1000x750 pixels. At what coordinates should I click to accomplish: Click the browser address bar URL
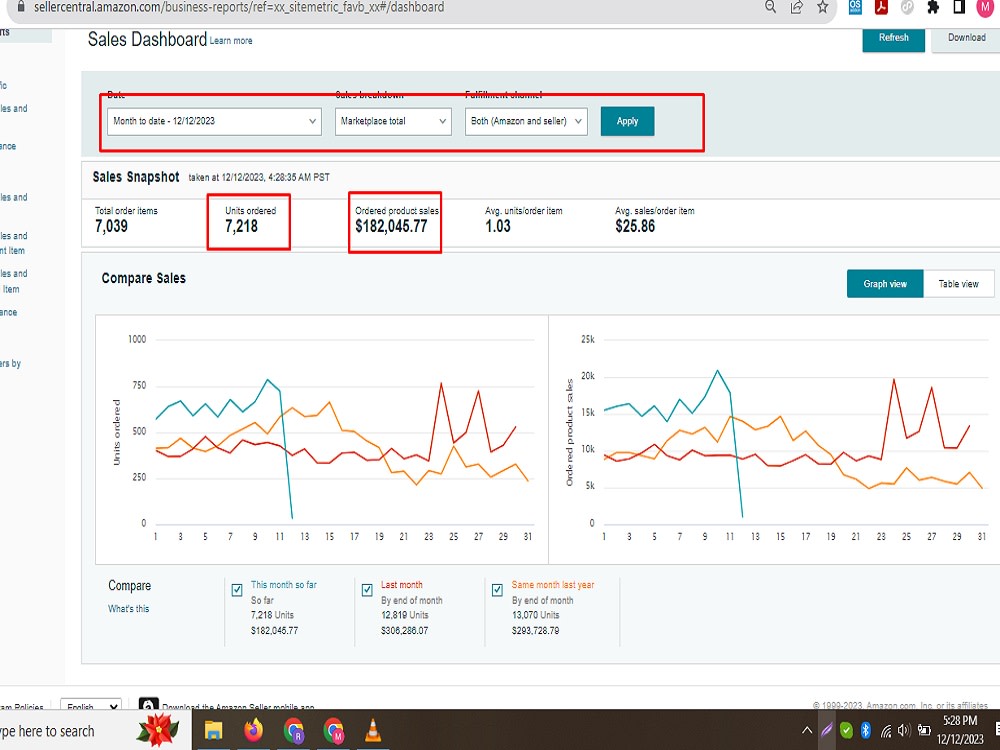[239, 7]
